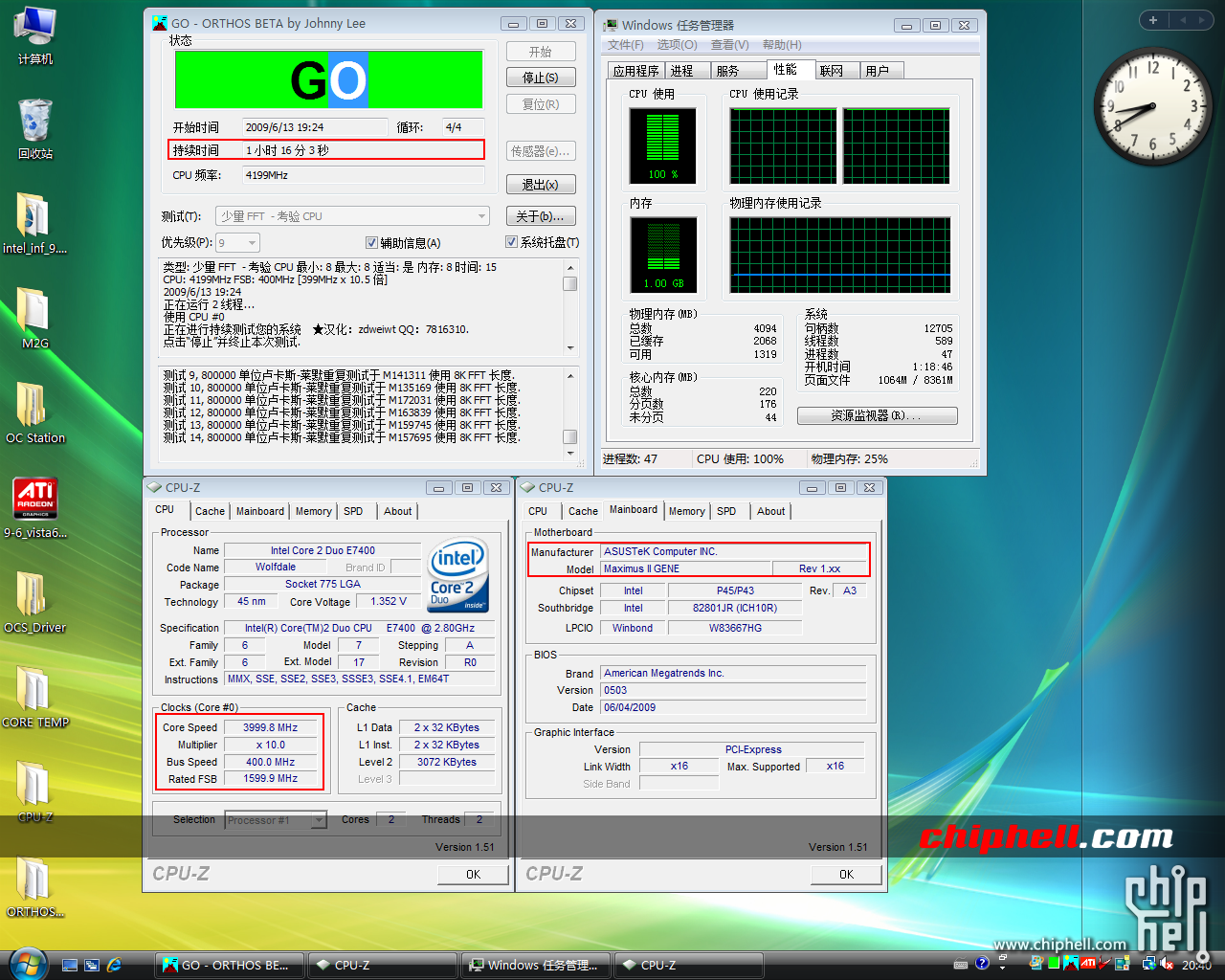The image size is (1225, 980).
Task: Switch to the 应用程序 tab
Action: [636, 71]
